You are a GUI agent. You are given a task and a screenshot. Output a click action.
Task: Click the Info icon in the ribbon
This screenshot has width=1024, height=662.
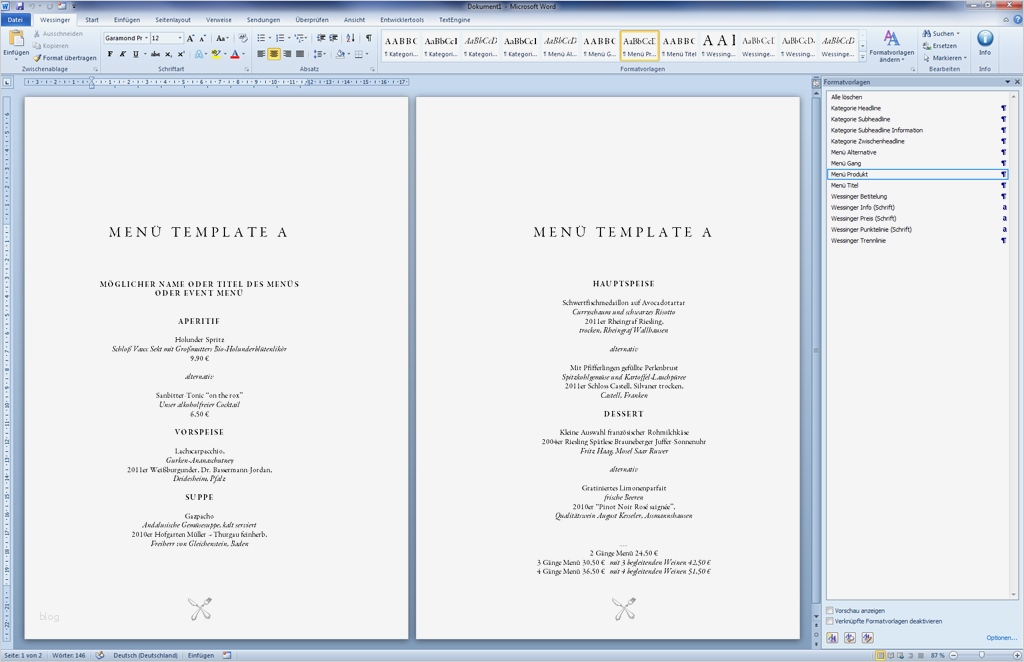click(x=985, y=42)
